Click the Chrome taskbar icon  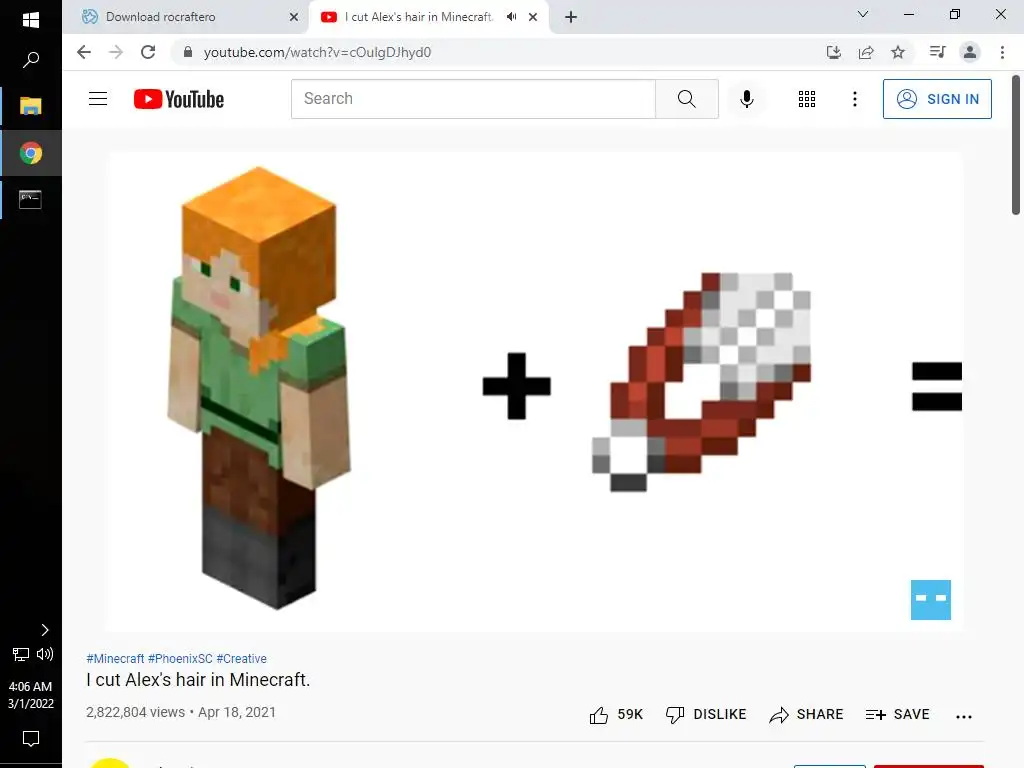pos(31,153)
